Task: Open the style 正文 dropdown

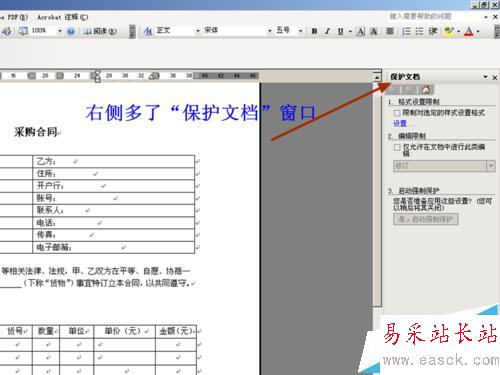Action: tap(198, 31)
